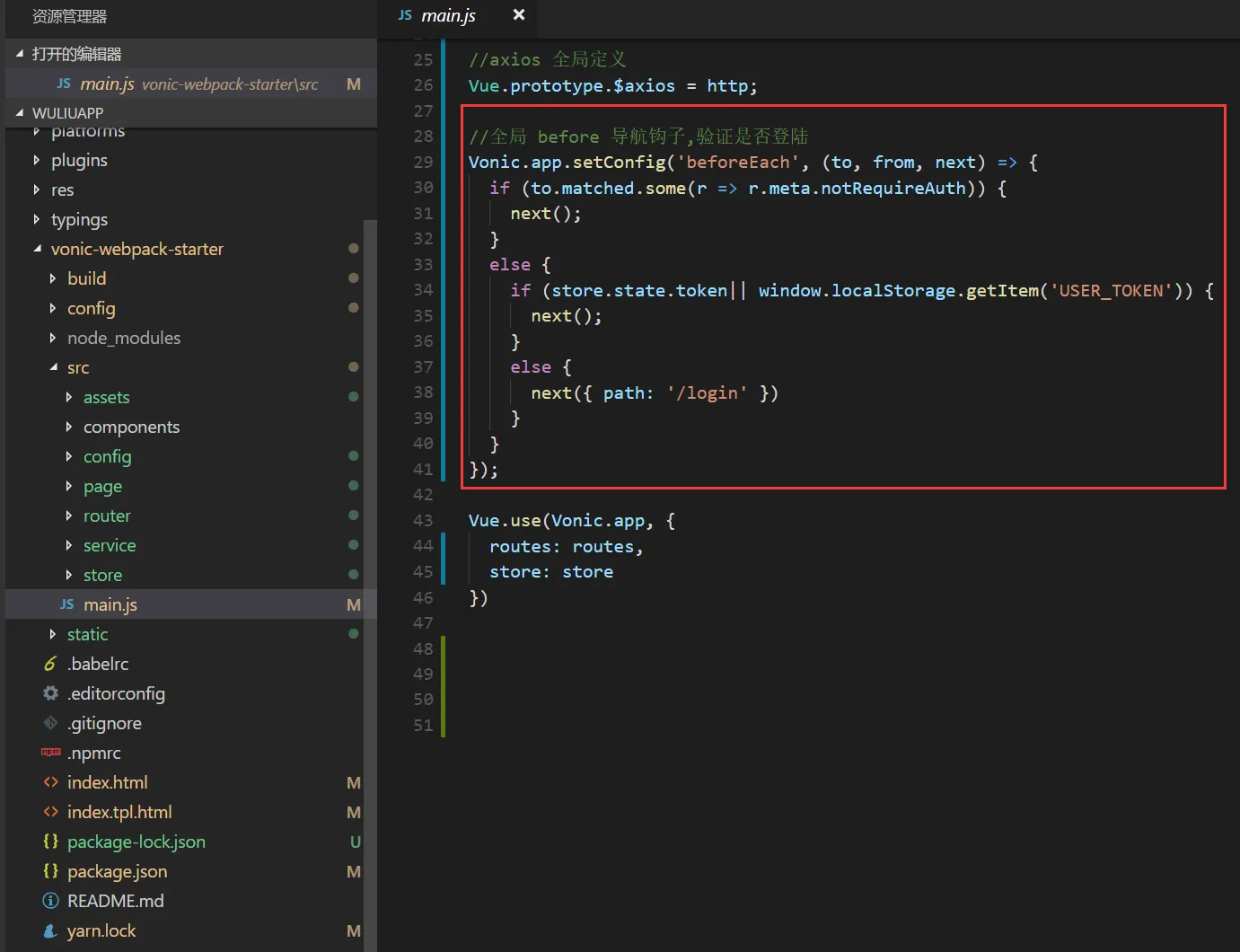
Task: Expand the res folder arrow
Action: tap(37, 190)
